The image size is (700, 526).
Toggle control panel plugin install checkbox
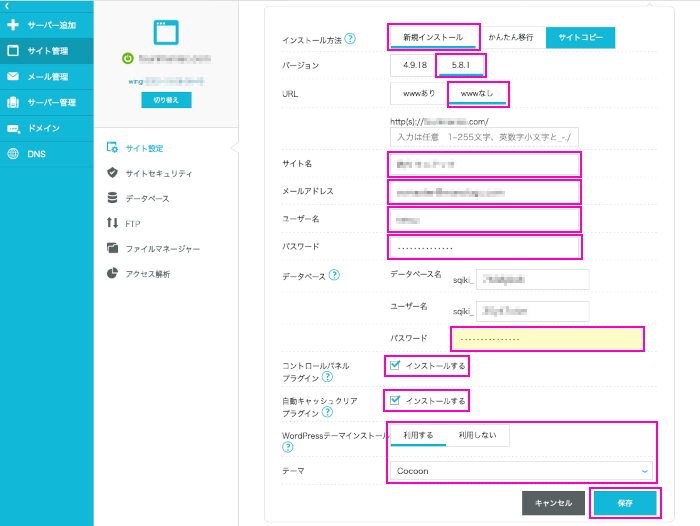395,365
